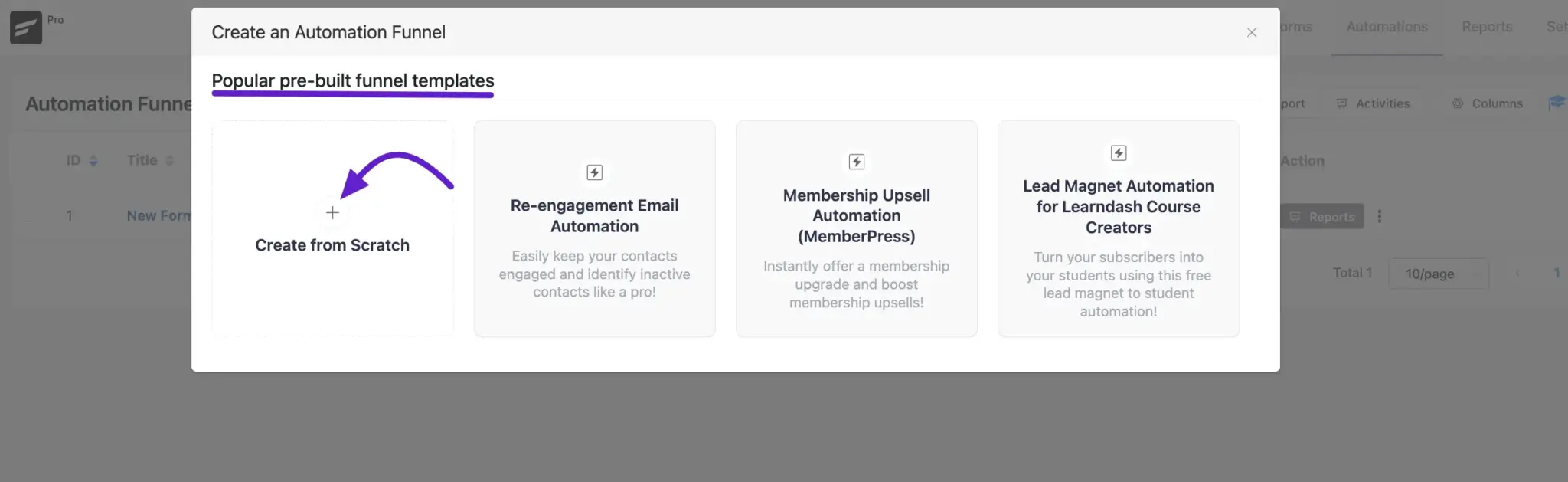Select the Create from Scratch card

[332, 245]
